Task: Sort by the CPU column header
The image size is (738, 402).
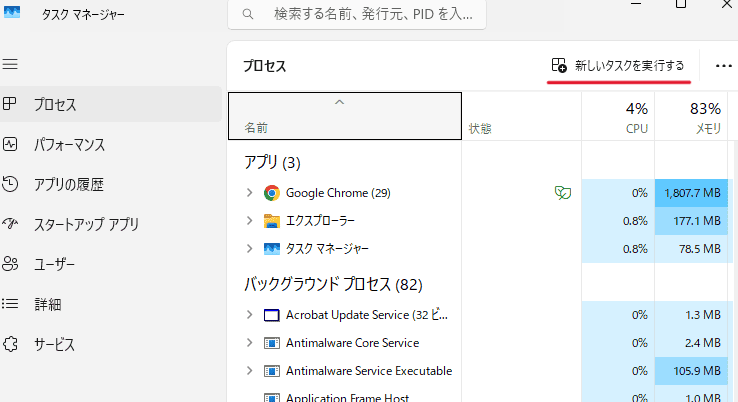Action: [x=618, y=116]
